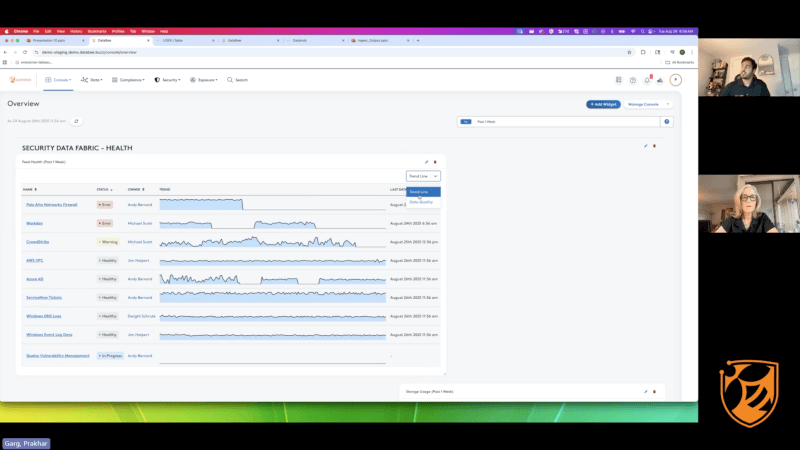The height and width of the screenshot is (450, 800).
Task: Open the Windows Event Log Data feed link
Action: 49,335
